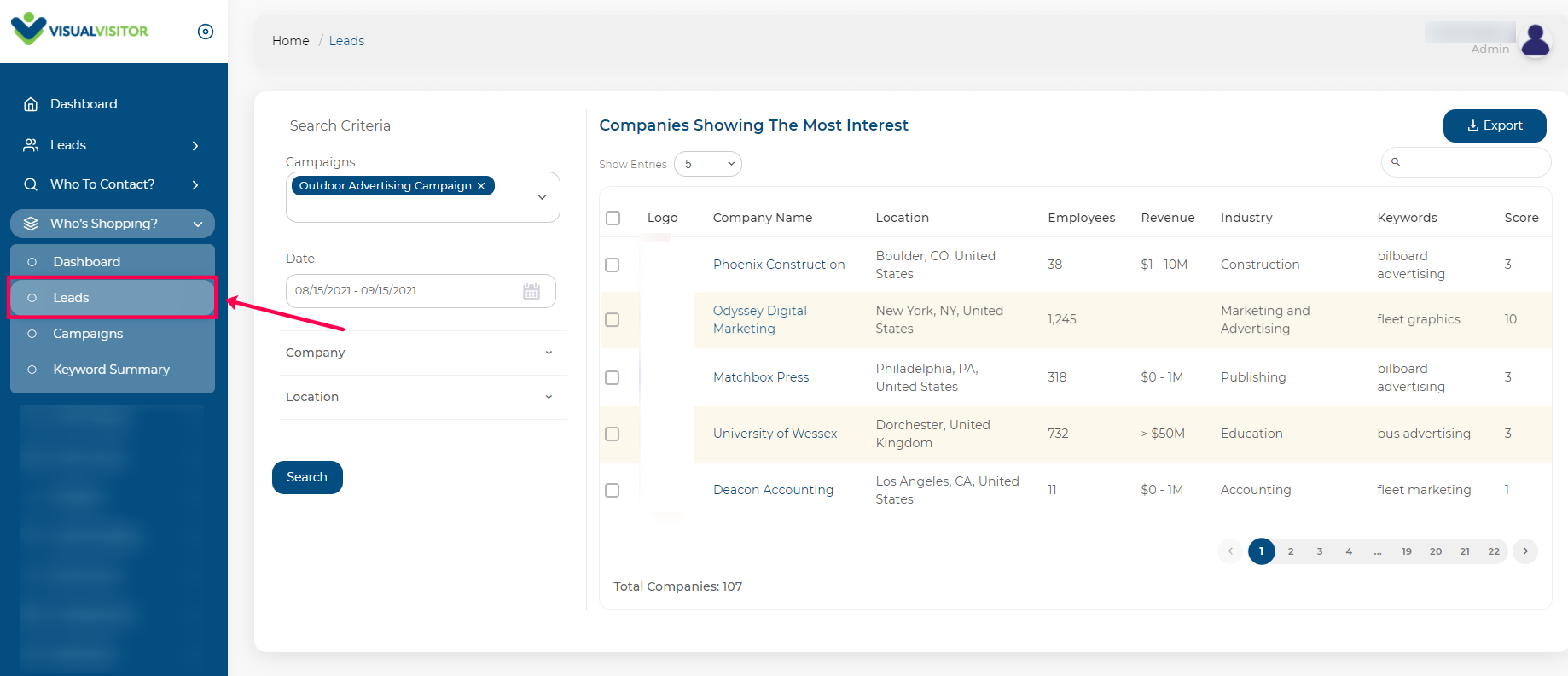The height and width of the screenshot is (676, 1568).
Task: Toggle sidebar with the circle target icon
Action: [x=206, y=32]
